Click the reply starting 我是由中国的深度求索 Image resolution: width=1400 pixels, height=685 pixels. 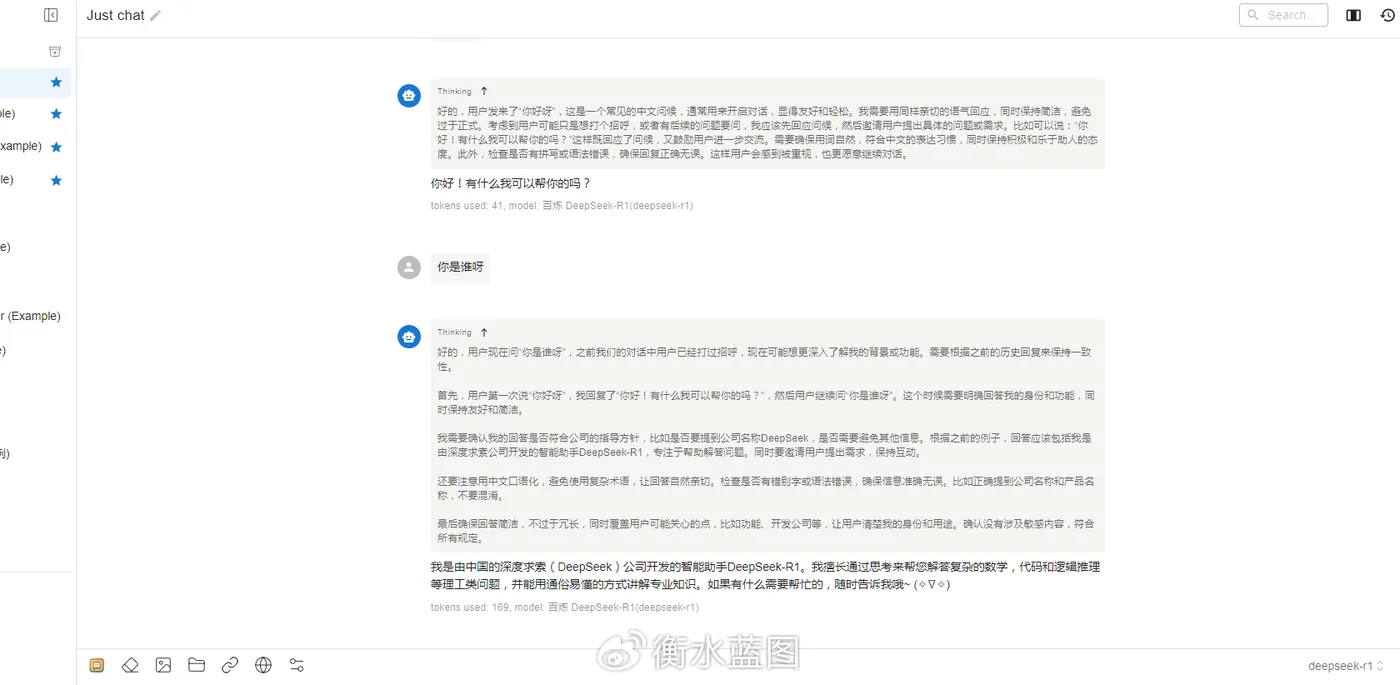point(765,576)
